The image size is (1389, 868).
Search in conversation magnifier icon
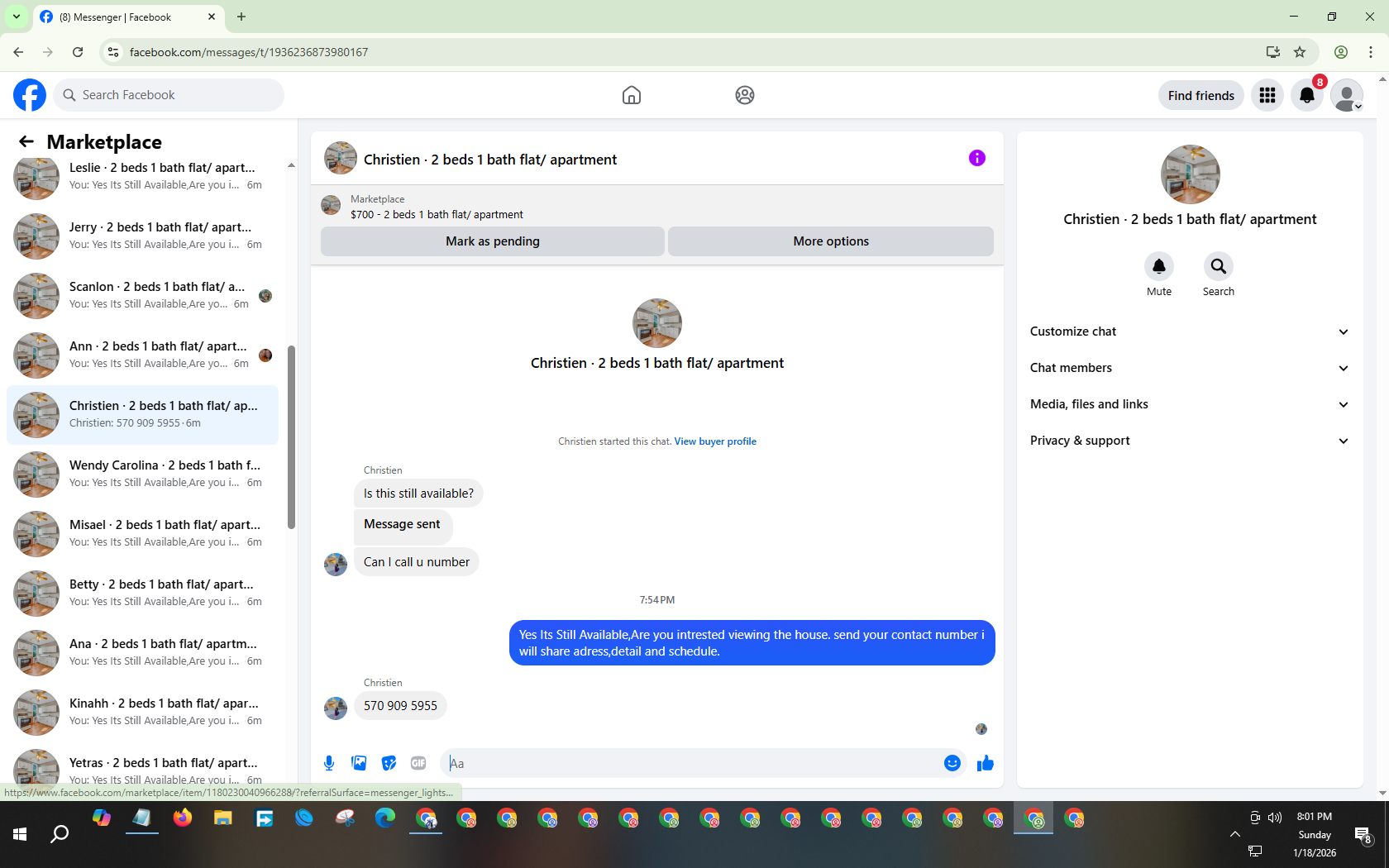(x=1219, y=266)
